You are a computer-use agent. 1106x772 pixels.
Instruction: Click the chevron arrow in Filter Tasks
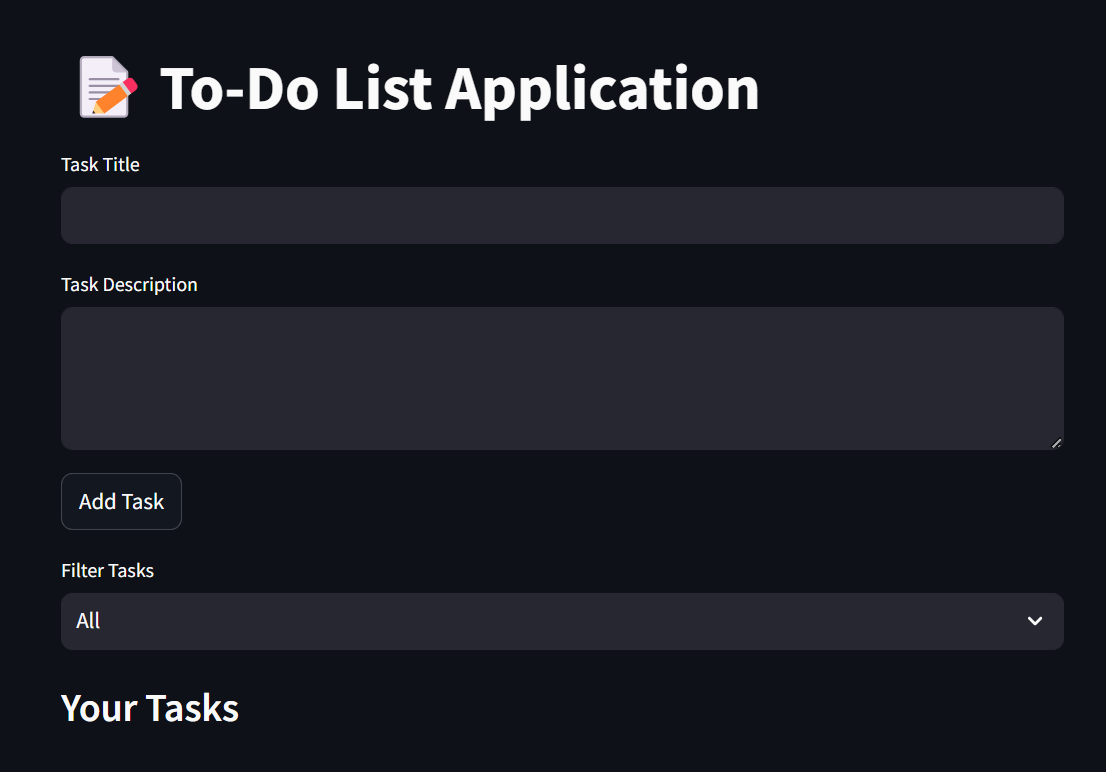1035,621
